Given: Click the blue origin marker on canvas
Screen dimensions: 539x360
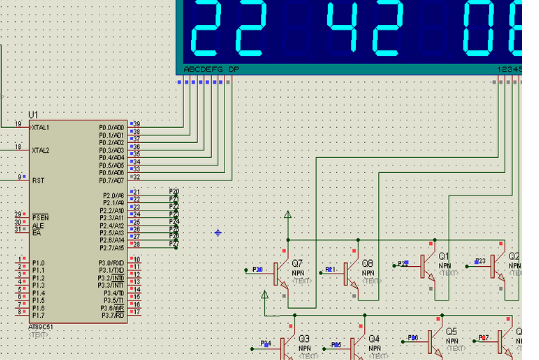Looking at the screenshot, I should click(218, 233).
